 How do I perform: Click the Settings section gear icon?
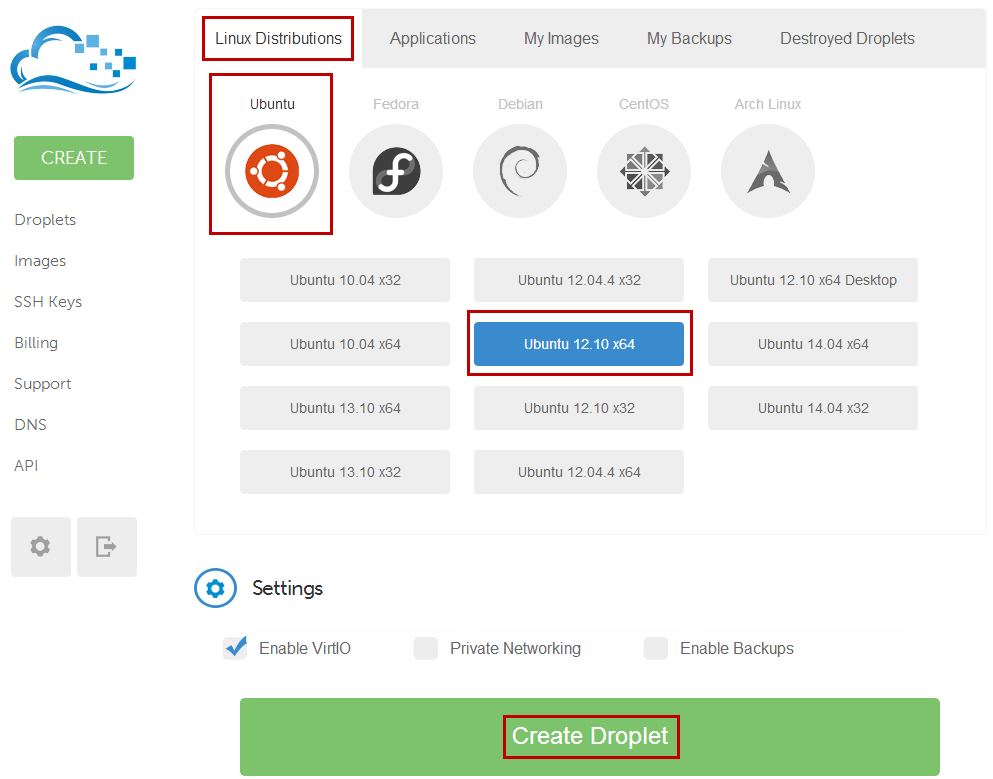tap(215, 588)
